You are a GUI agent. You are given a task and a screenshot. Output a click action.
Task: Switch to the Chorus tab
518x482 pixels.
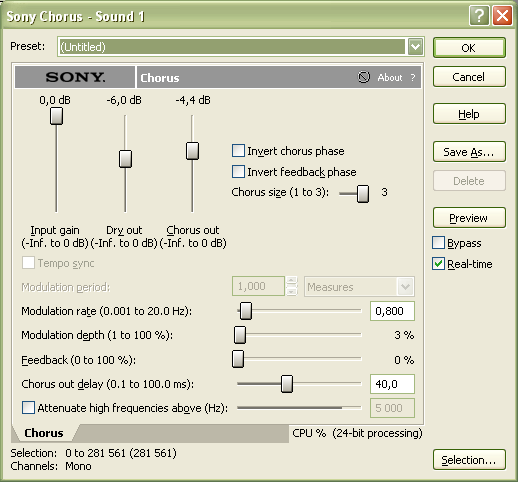point(44,433)
